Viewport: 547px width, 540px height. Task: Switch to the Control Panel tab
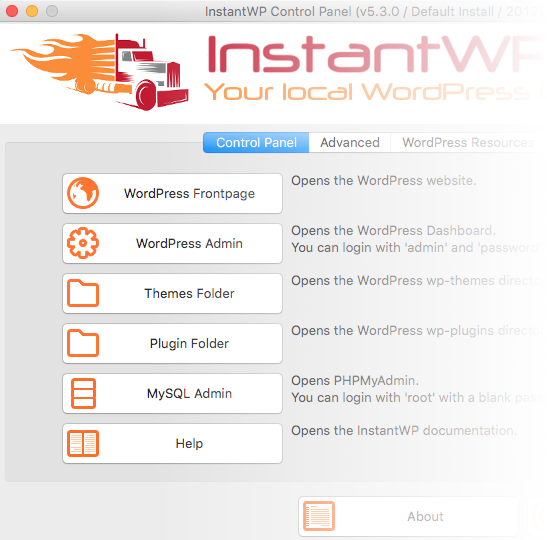pyautogui.click(x=256, y=142)
